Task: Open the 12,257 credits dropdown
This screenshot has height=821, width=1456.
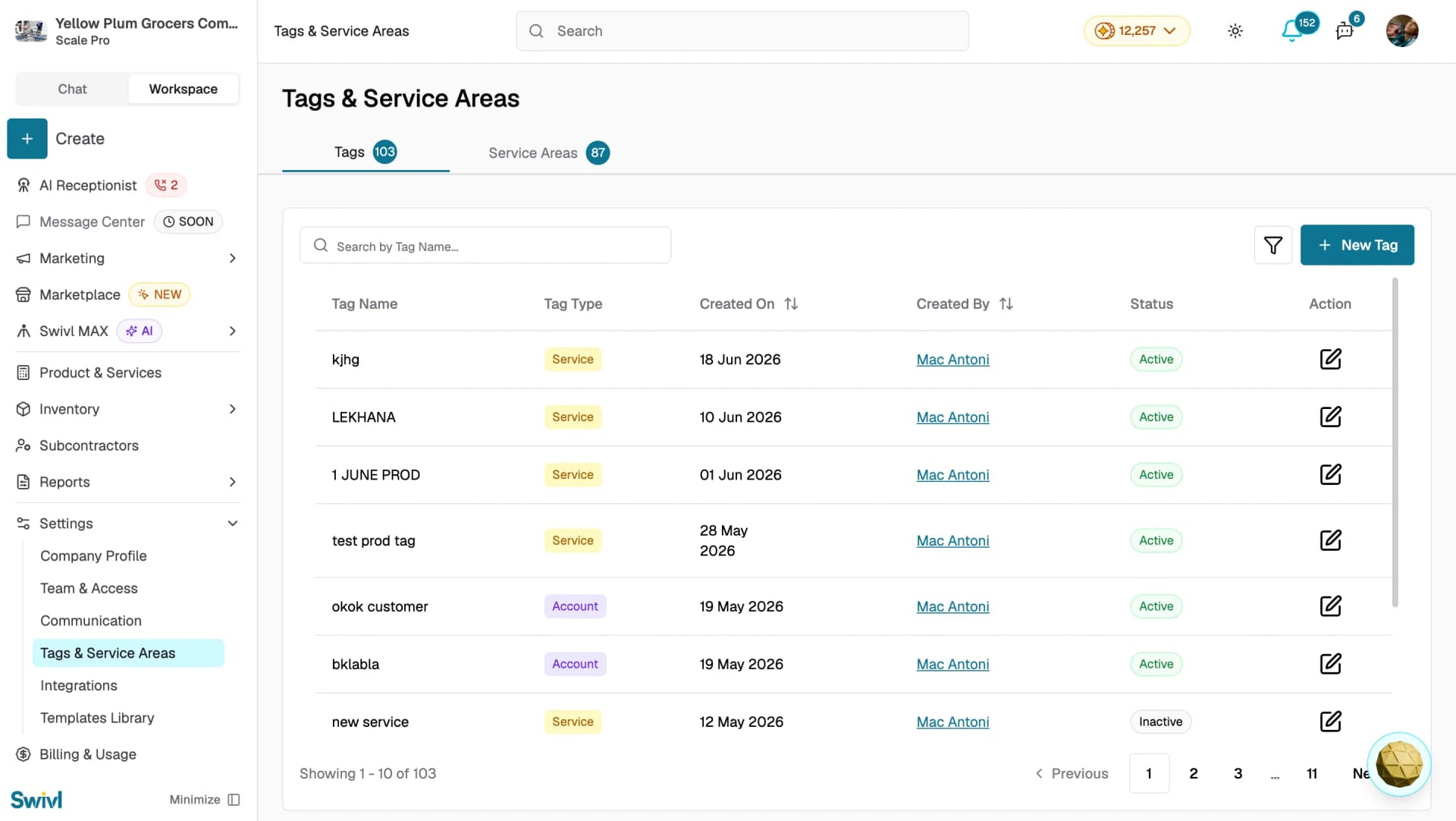Action: click(x=1137, y=31)
